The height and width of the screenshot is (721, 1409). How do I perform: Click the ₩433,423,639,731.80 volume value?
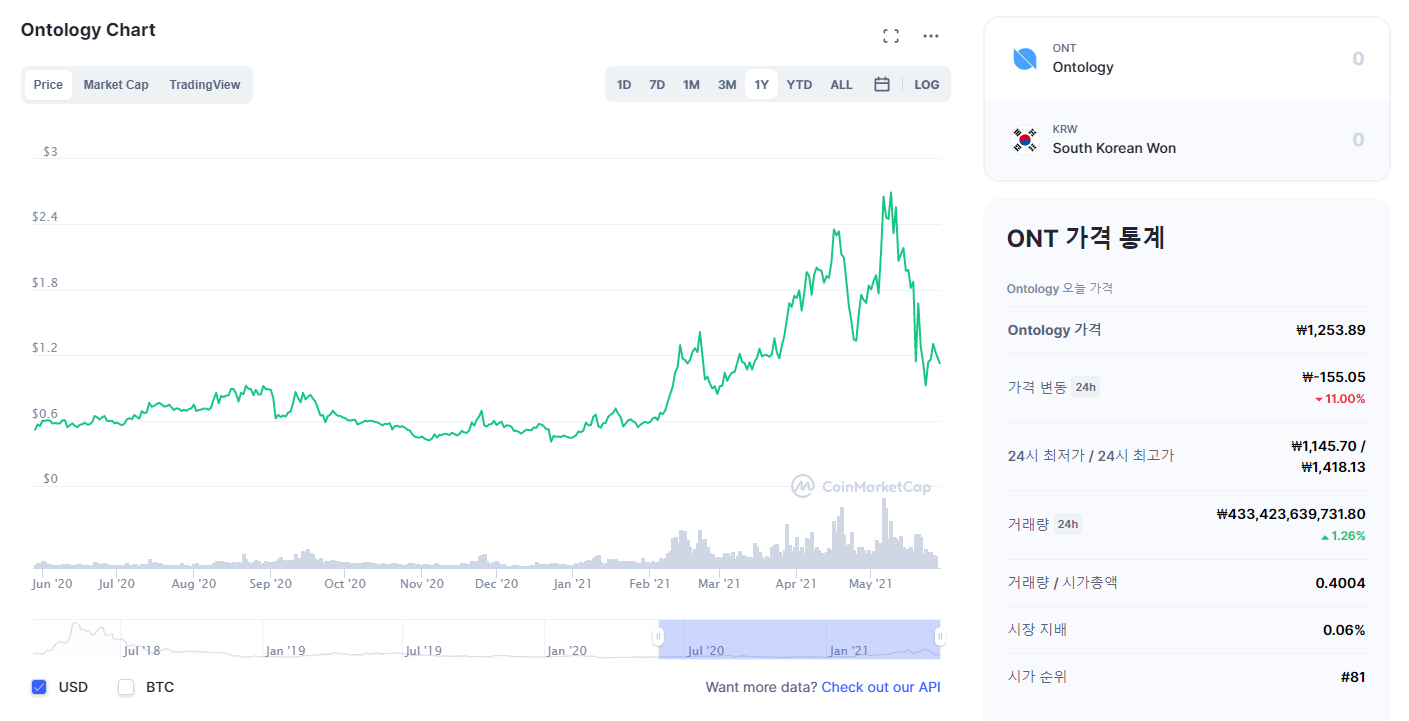pos(1291,514)
